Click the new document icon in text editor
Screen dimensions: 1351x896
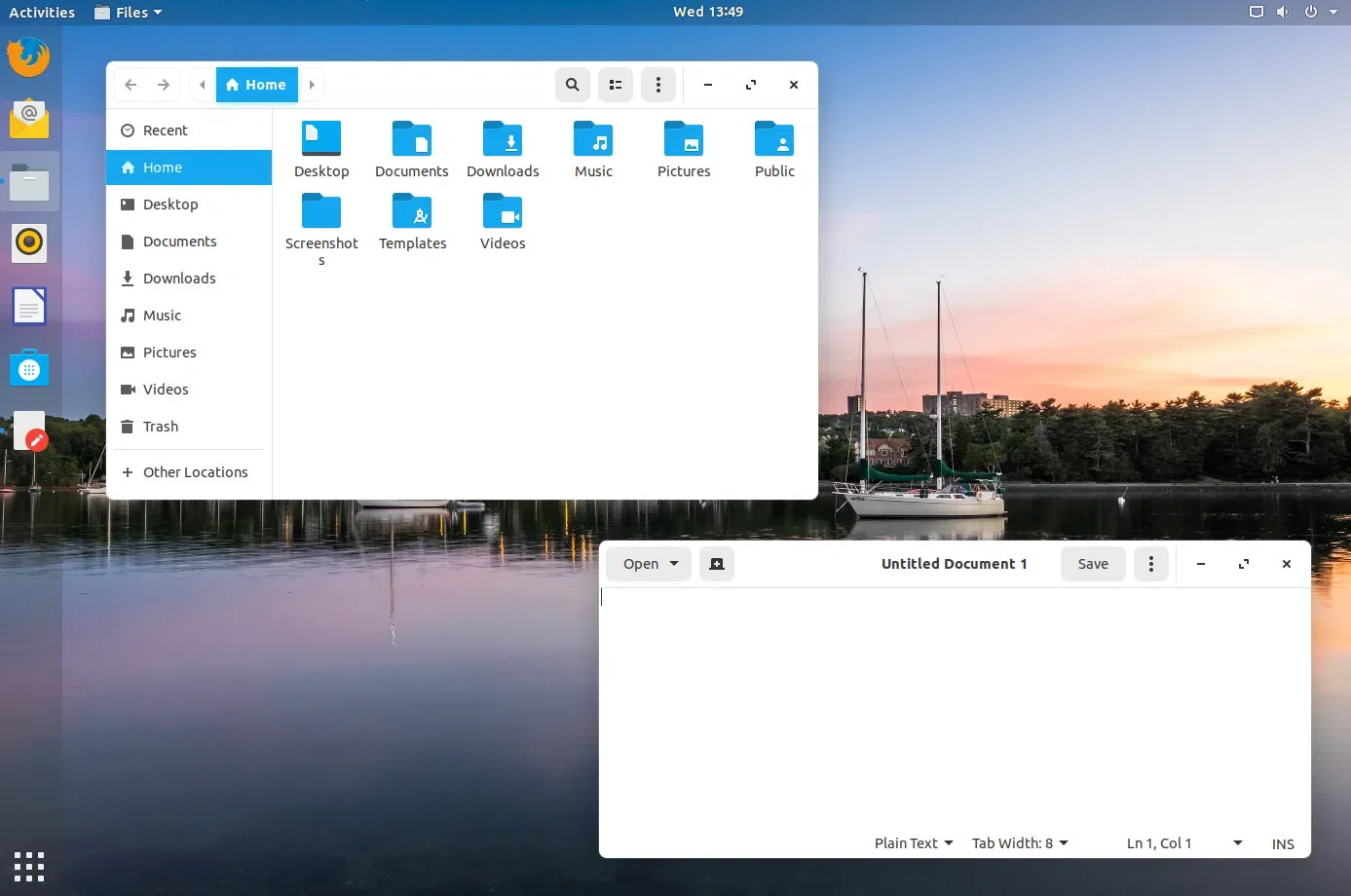point(717,564)
